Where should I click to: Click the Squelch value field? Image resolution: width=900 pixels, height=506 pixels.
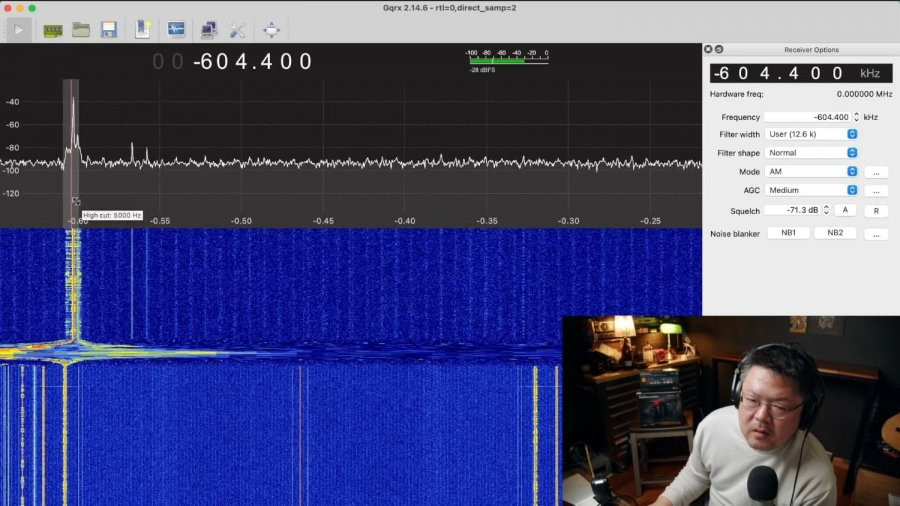(x=793, y=211)
